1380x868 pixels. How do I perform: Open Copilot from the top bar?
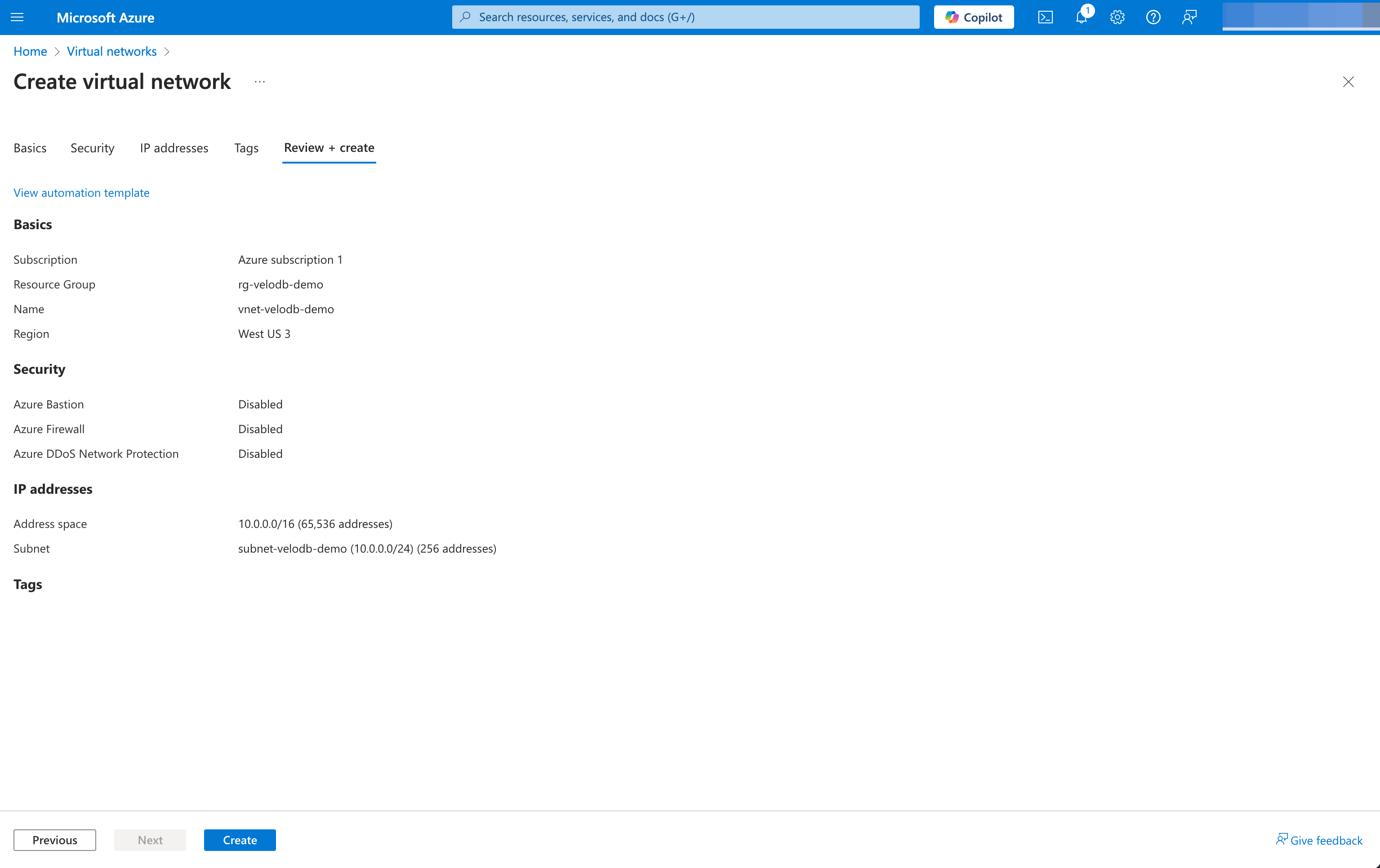point(973,17)
